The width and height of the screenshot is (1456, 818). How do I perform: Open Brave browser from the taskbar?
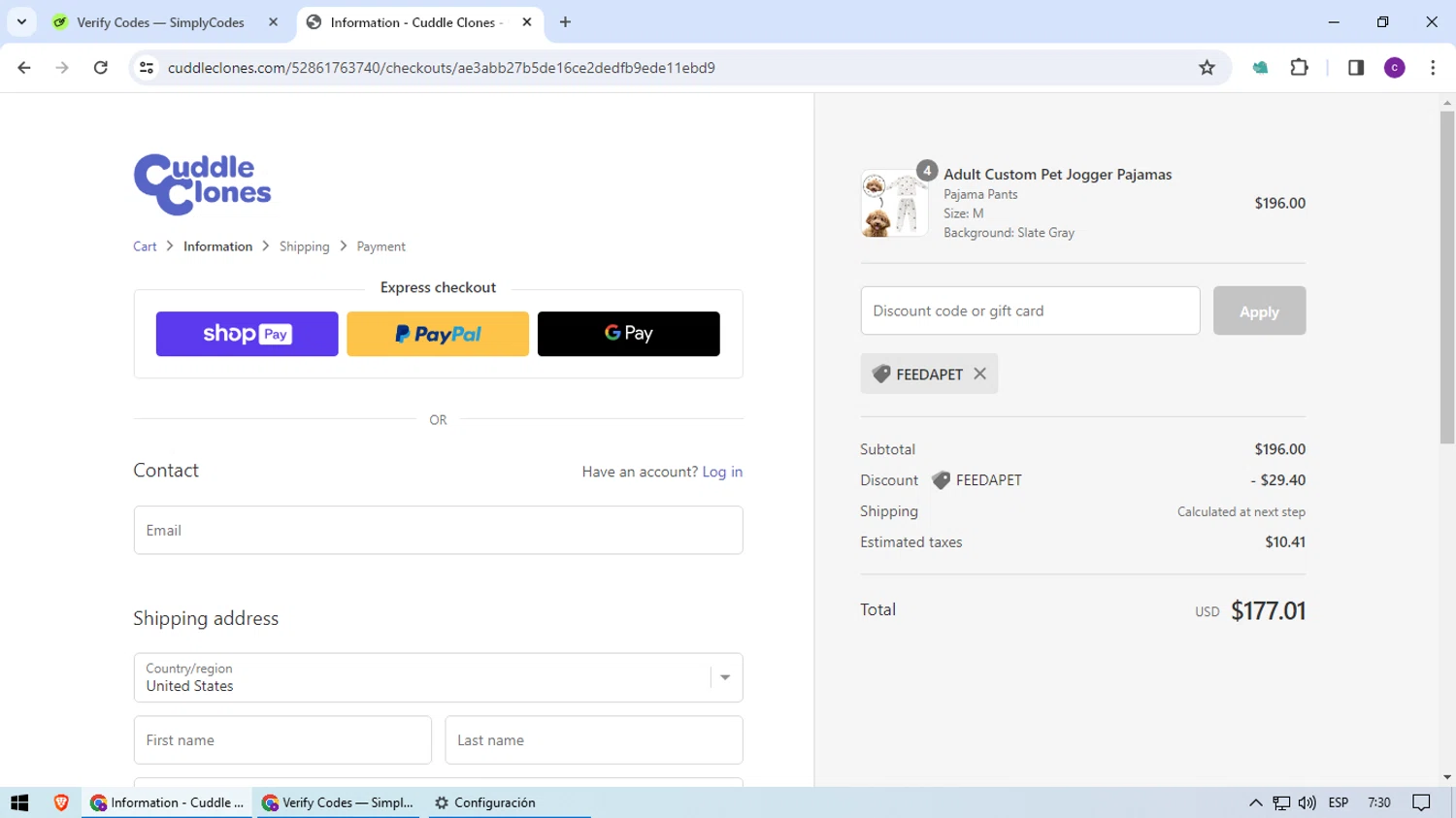(61, 802)
